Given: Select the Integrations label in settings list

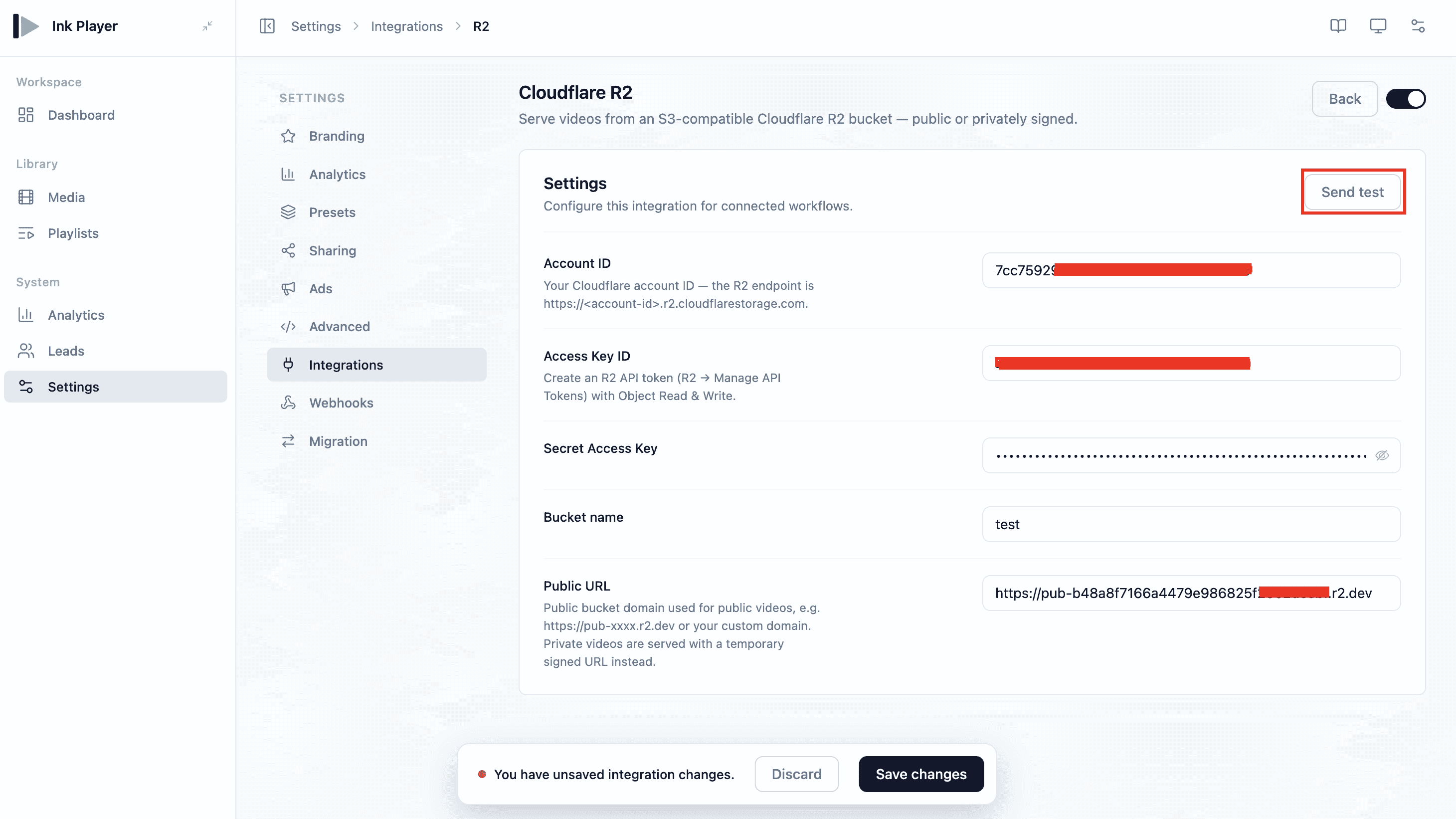Looking at the screenshot, I should pyautogui.click(x=346, y=365).
